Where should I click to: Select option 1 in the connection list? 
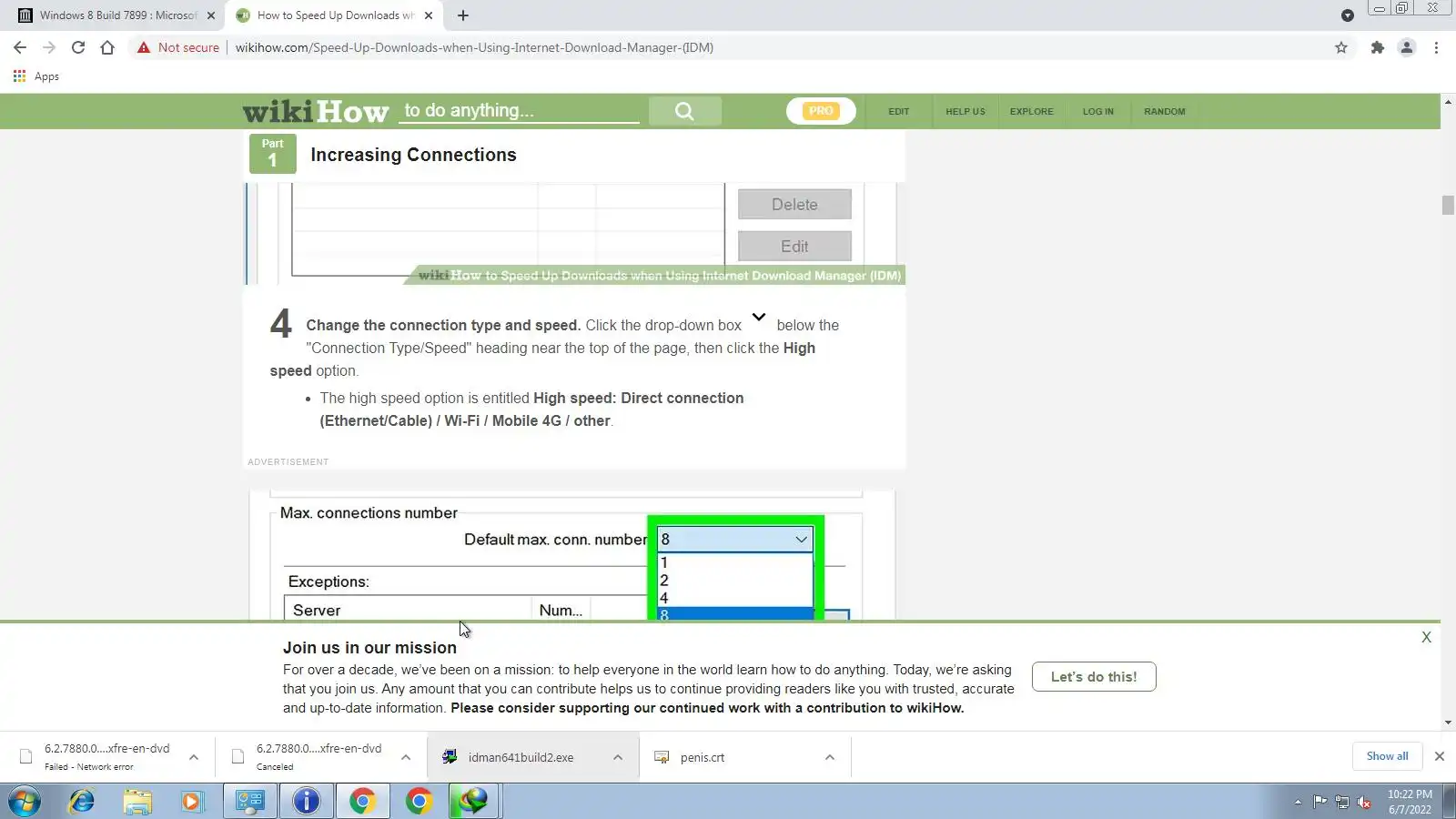(735, 563)
